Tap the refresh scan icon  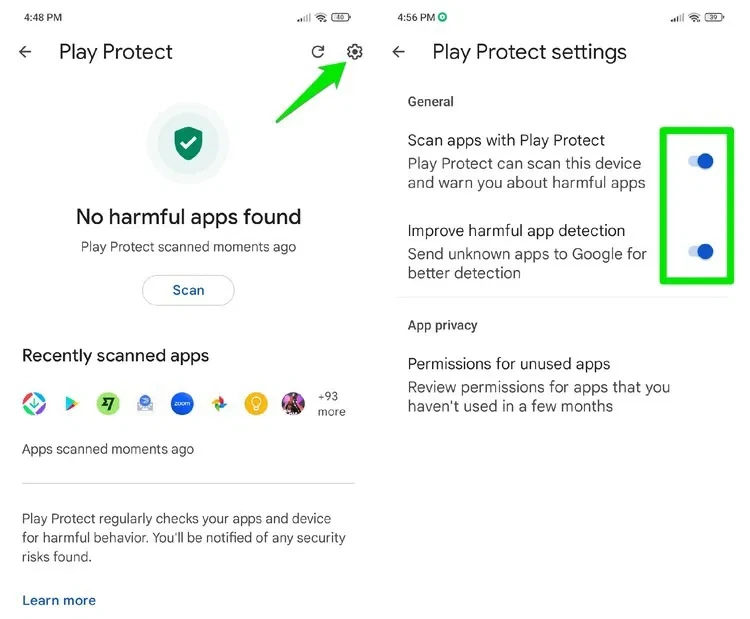[318, 52]
